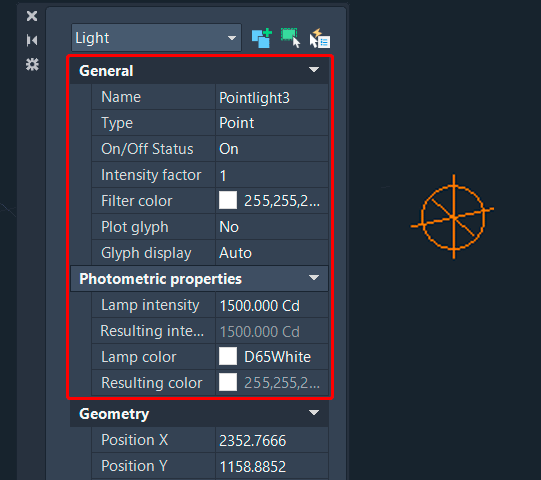Click the 'Intensity factor' label
Viewport: 541px width, 480px height.
coord(151,175)
